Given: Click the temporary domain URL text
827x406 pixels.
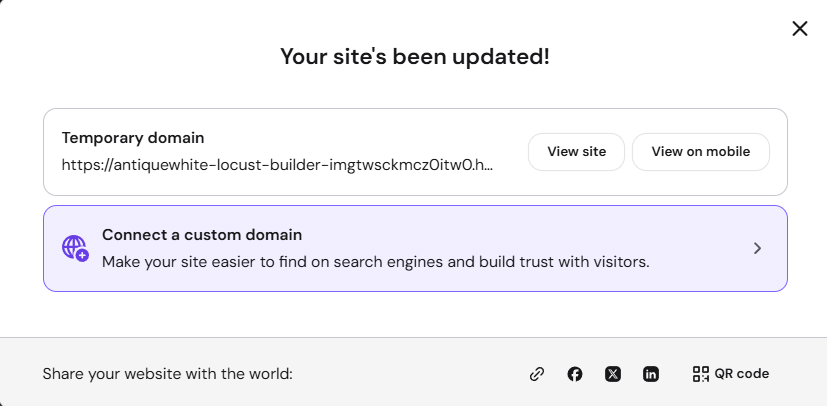Looking at the screenshot, I should [277, 165].
